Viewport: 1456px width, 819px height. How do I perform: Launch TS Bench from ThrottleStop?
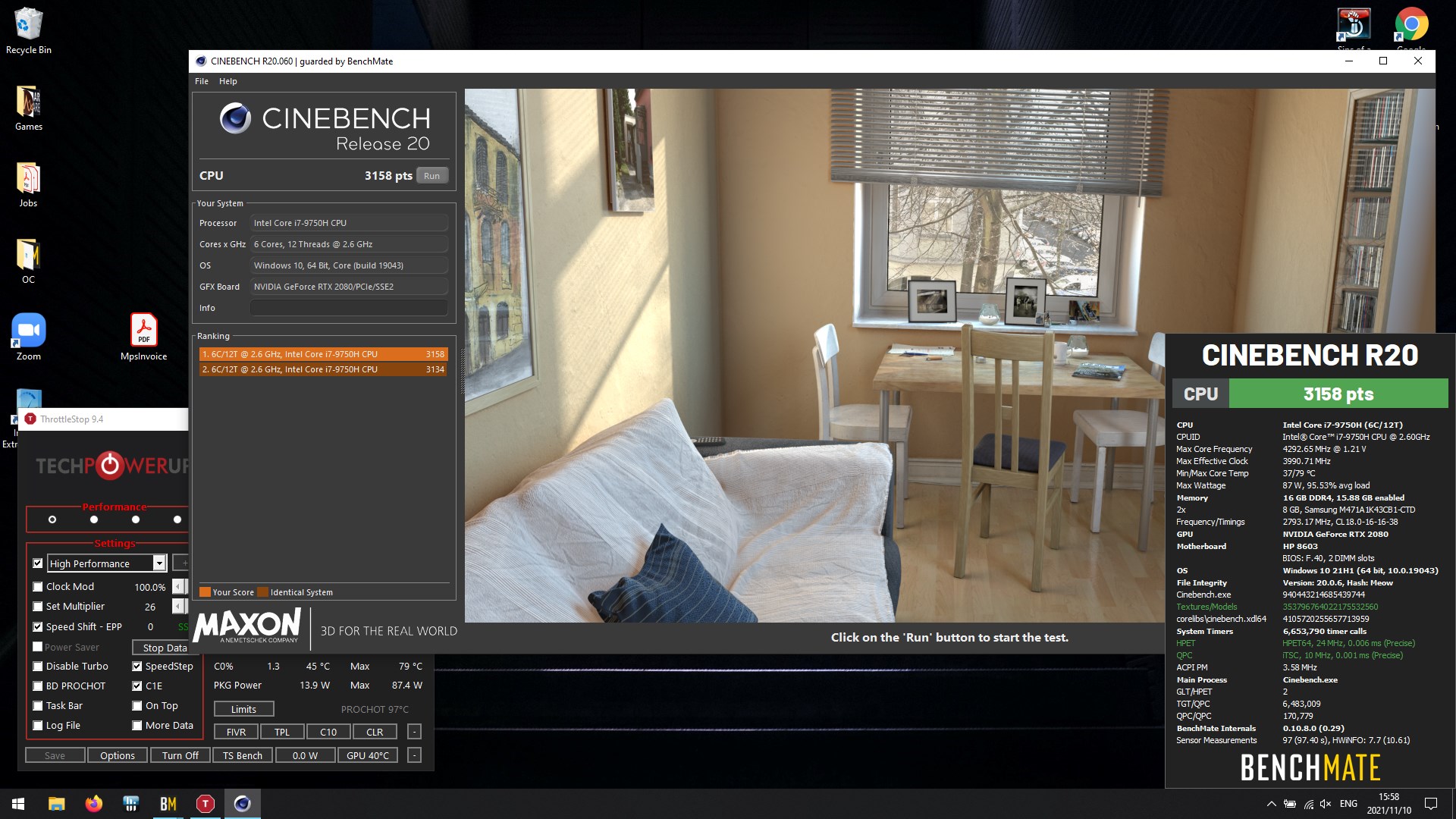point(243,755)
